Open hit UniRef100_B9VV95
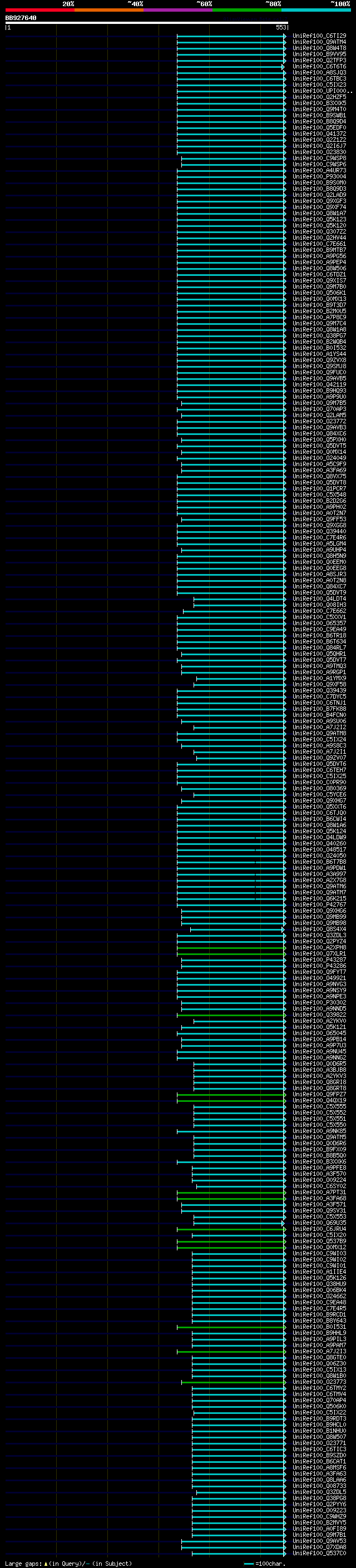 pyautogui.click(x=319, y=55)
